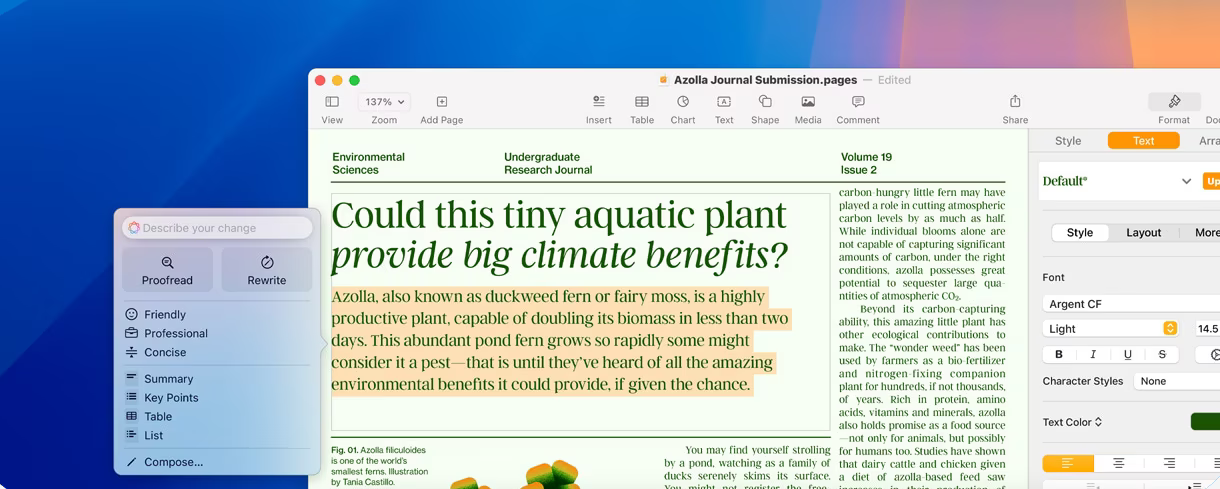Add a Chart using the toolbar icon
1220x489 pixels.
pos(683,102)
